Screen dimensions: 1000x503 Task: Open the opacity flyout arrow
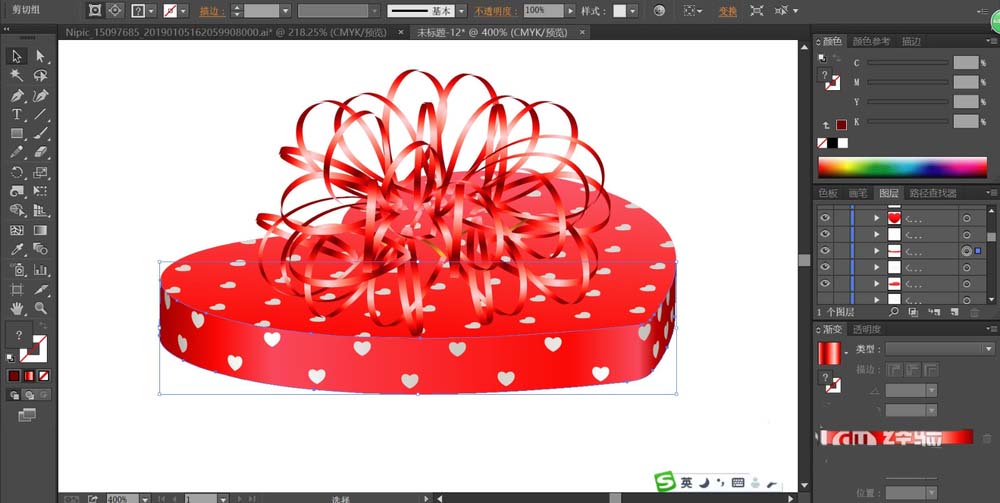pyautogui.click(x=570, y=11)
